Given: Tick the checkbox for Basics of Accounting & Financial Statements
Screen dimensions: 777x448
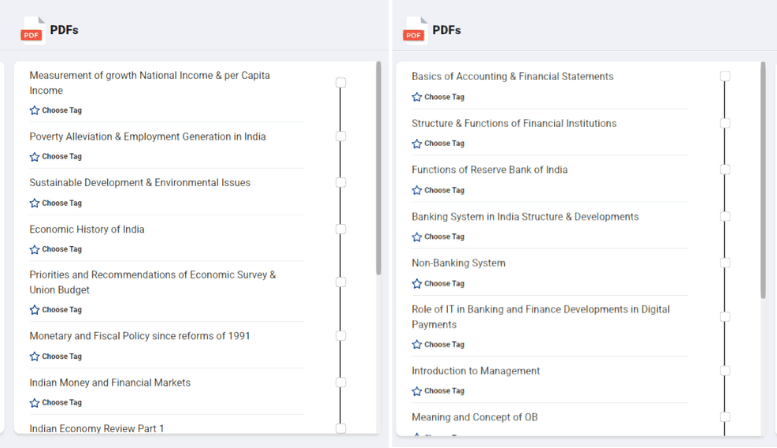Looking at the screenshot, I should tap(725, 76).
